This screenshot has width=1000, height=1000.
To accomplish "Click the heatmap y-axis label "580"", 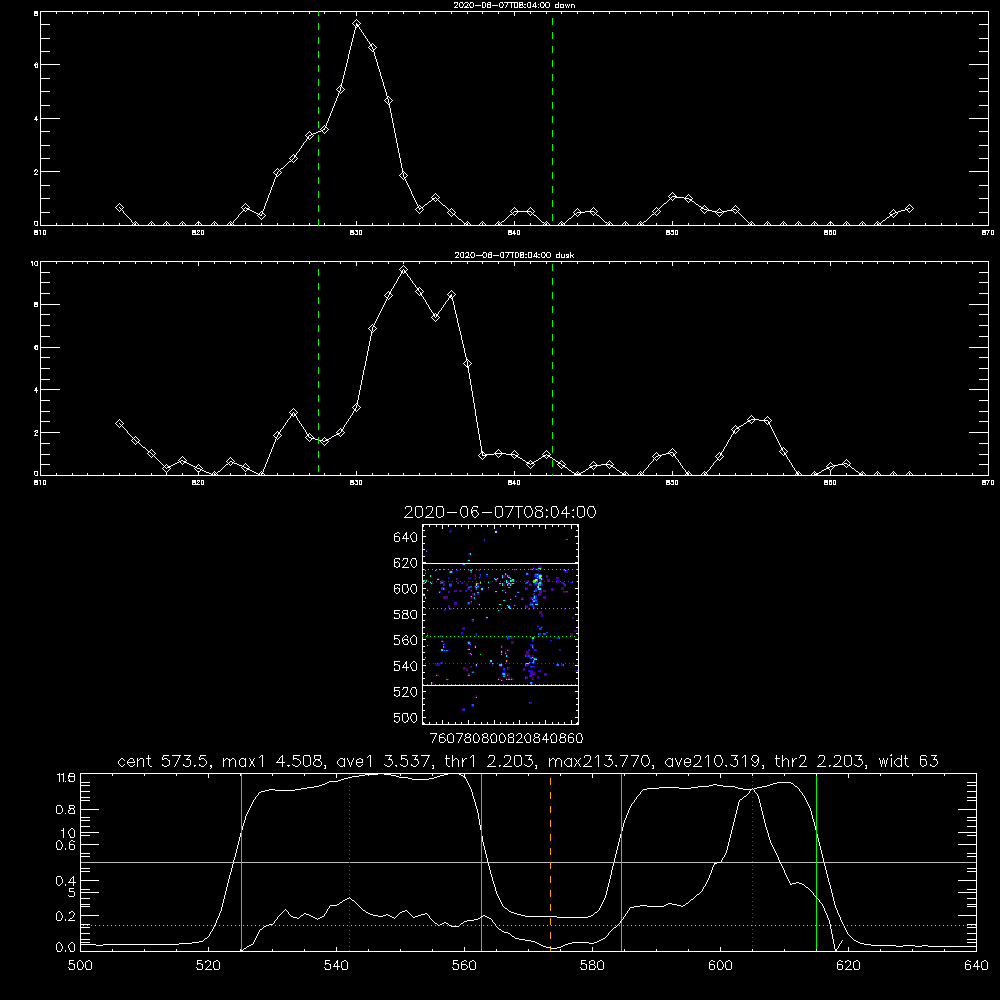I will (406, 615).
